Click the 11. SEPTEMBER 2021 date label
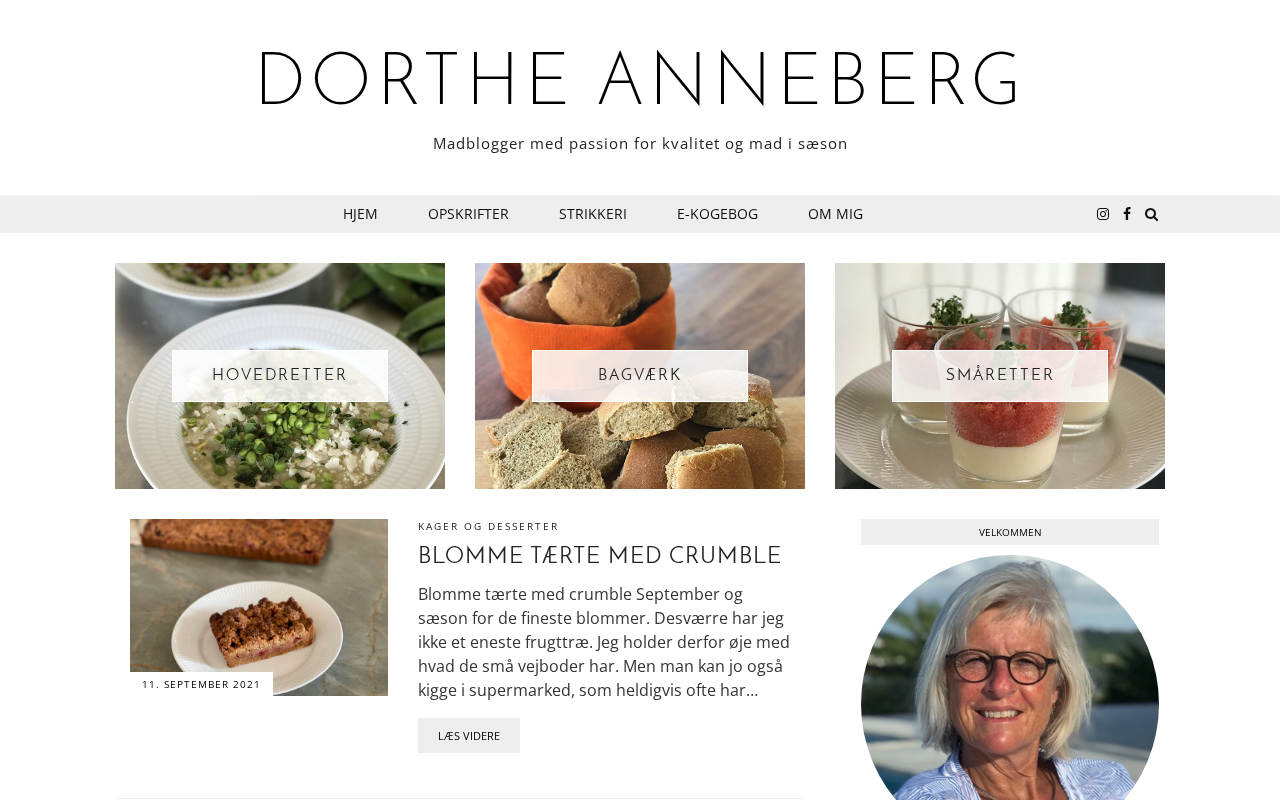This screenshot has height=800, width=1280. tap(201, 684)
